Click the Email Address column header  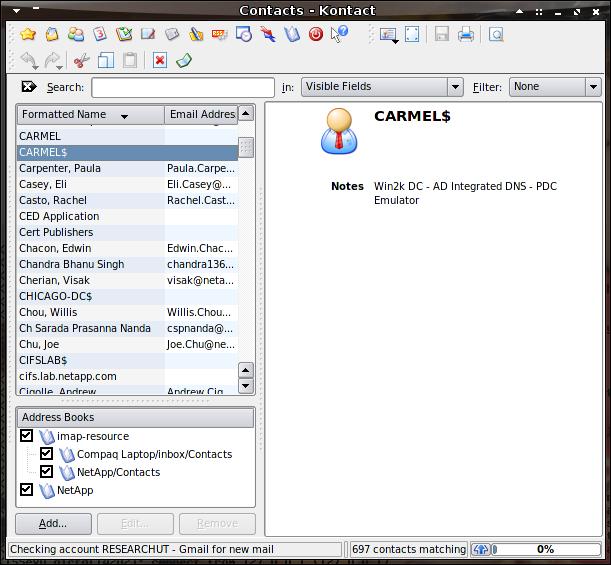click(x=201, y=115)
